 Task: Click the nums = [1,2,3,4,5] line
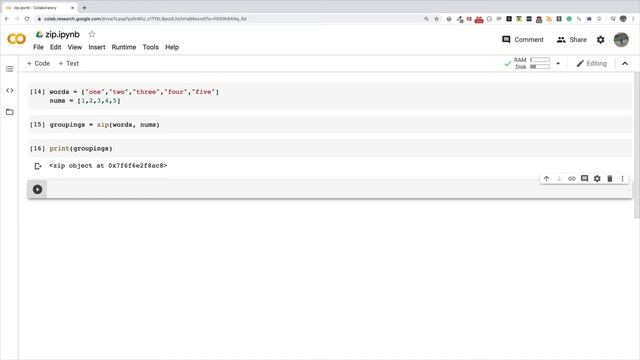click(x=85, y=101)
